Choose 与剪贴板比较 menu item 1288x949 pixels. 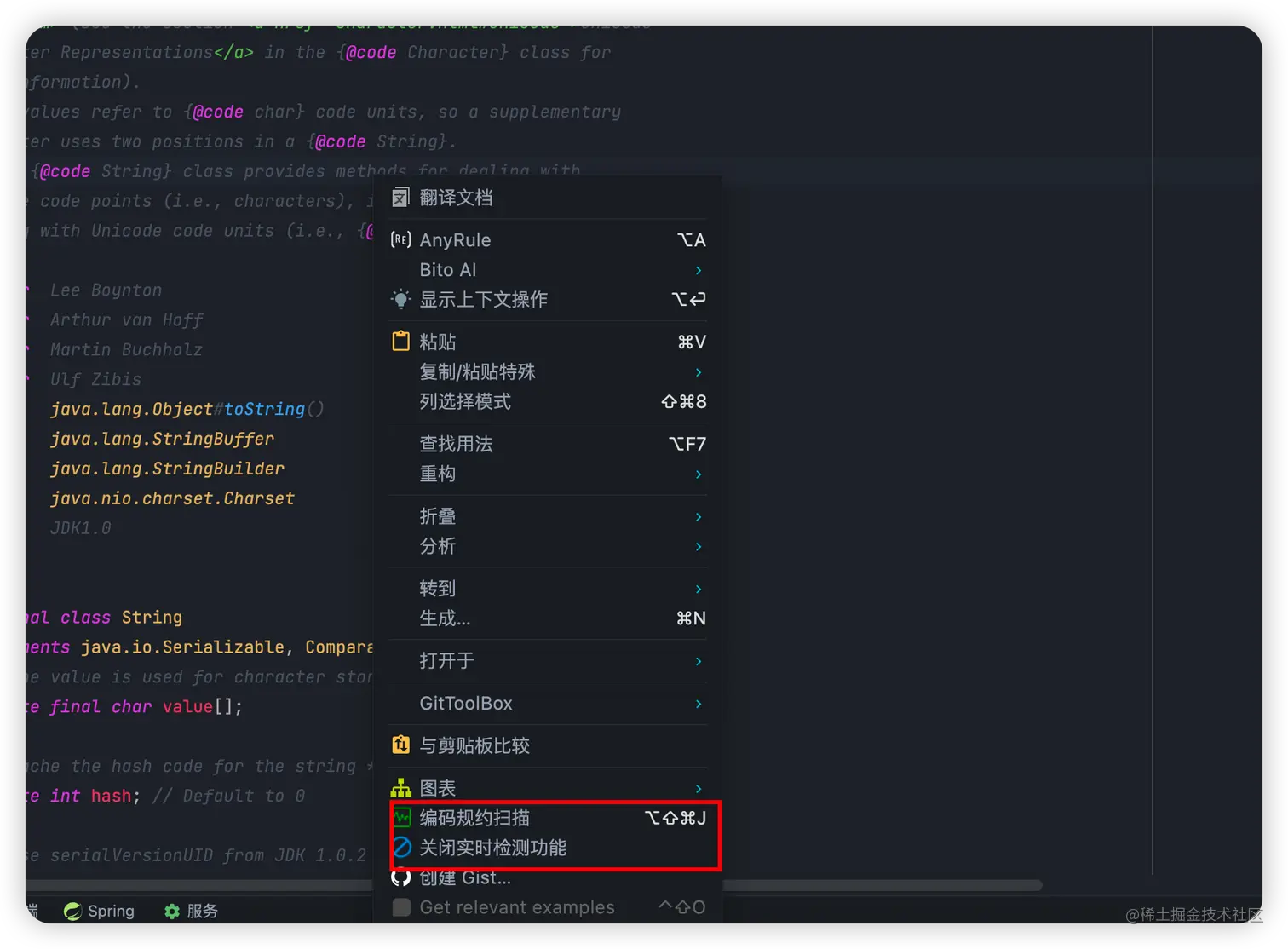(548, 745)
